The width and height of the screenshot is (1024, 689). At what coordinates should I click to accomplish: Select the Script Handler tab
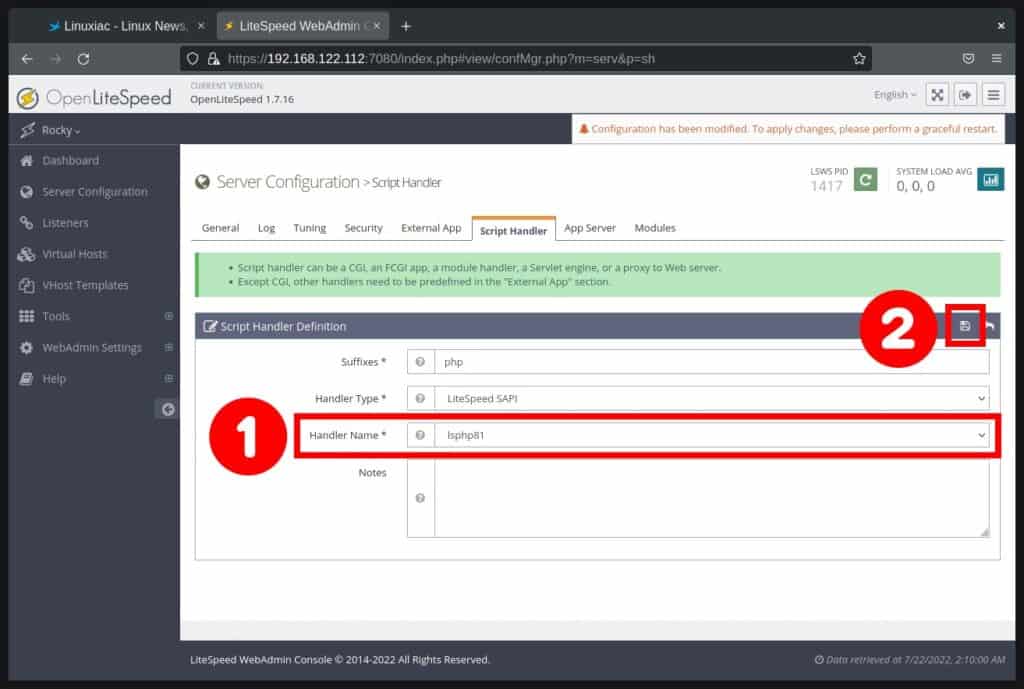(x=513, y=230)
